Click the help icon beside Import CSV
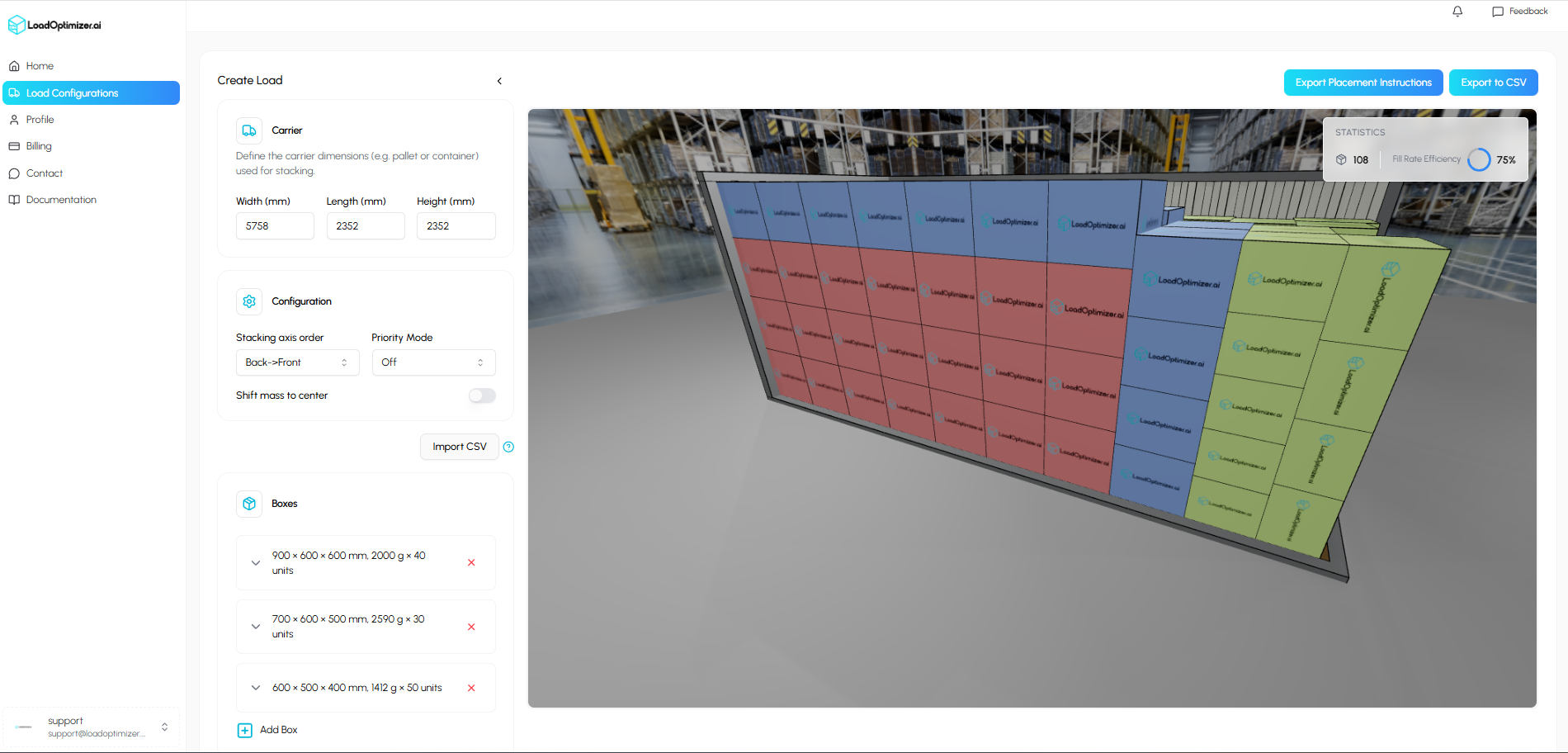 509,447
